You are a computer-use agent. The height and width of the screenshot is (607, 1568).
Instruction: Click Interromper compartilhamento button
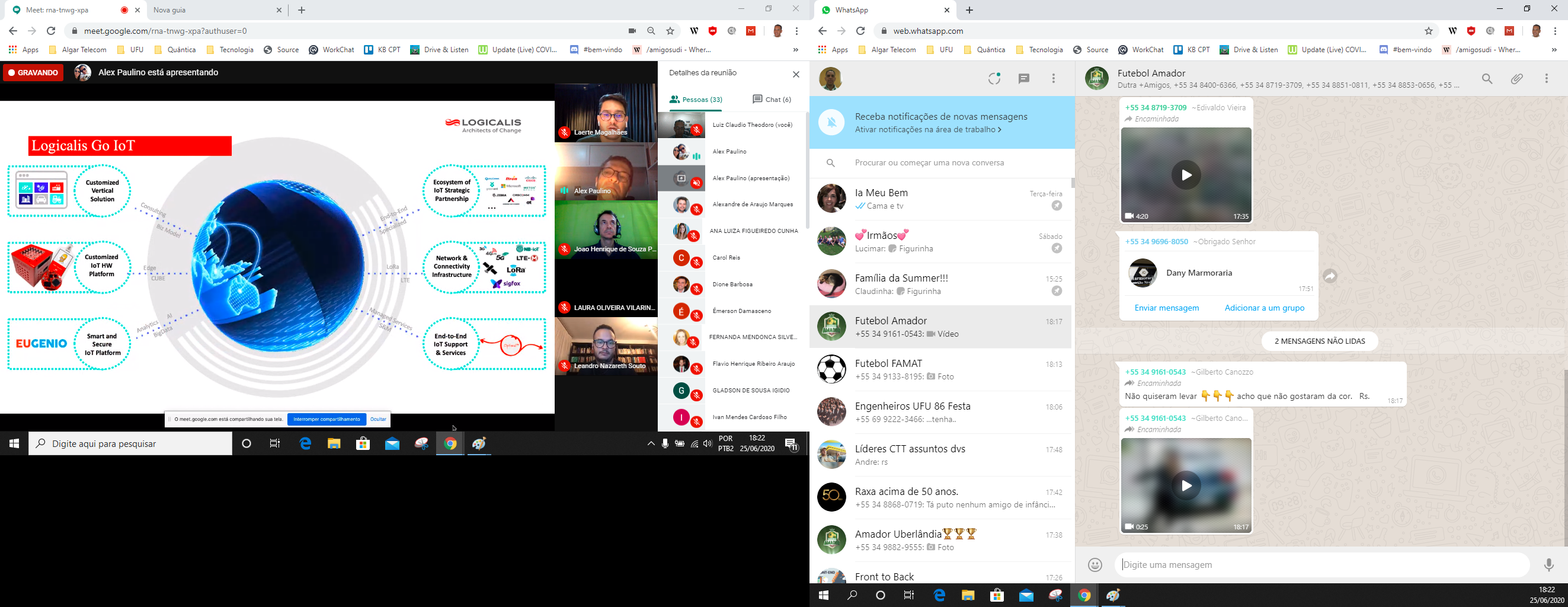pyautogui.click(x=327, y=420)
